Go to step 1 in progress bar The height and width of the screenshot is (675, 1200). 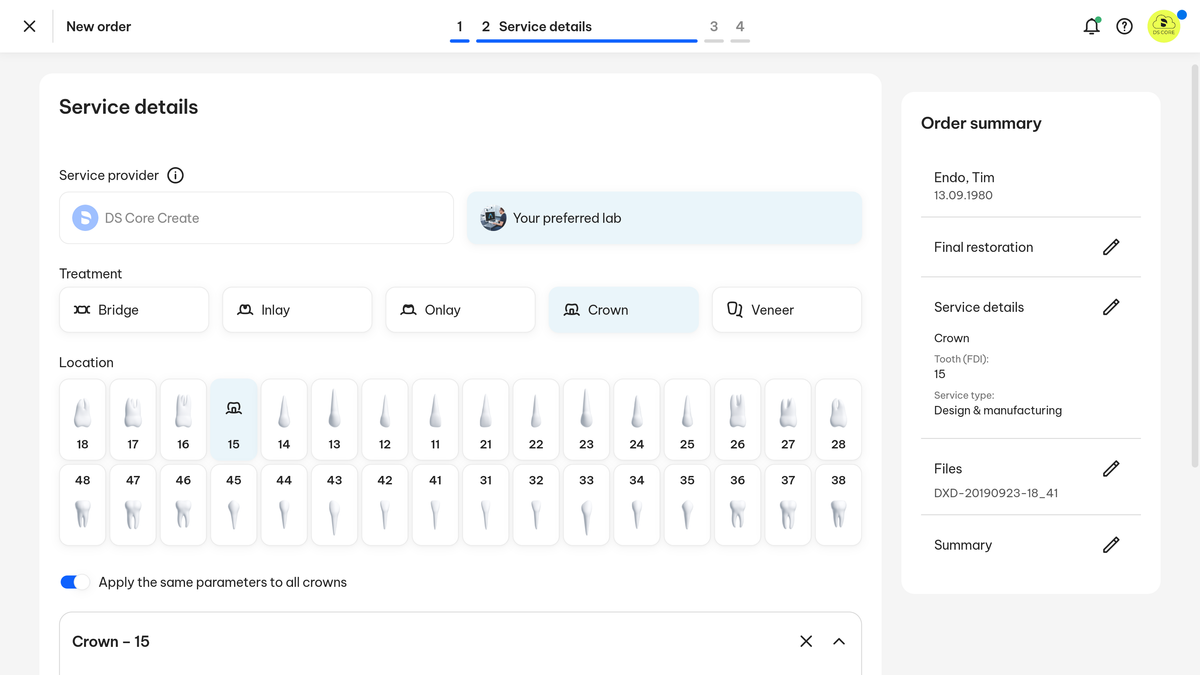click(x=460, y=27)
